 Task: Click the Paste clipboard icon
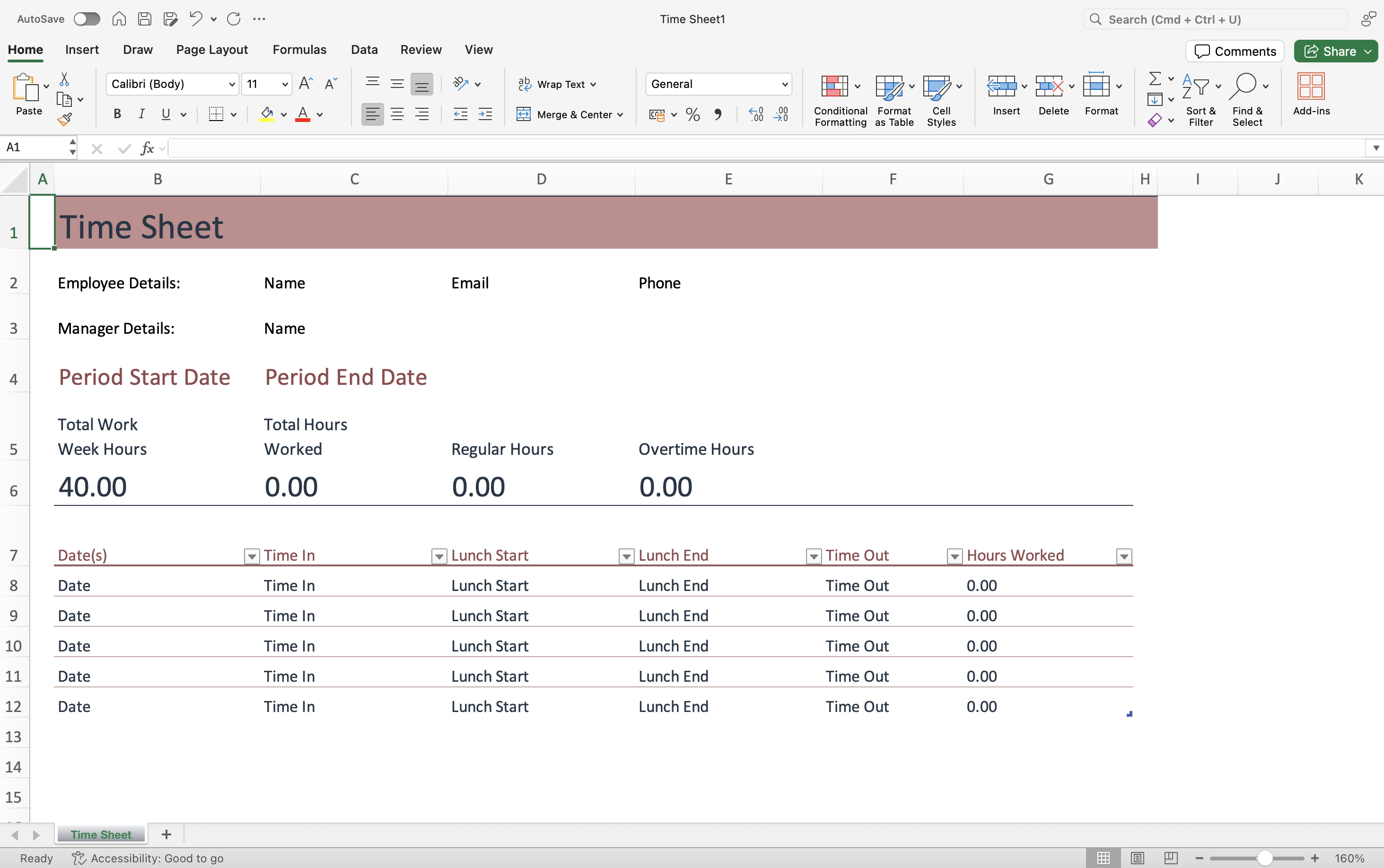26,87
